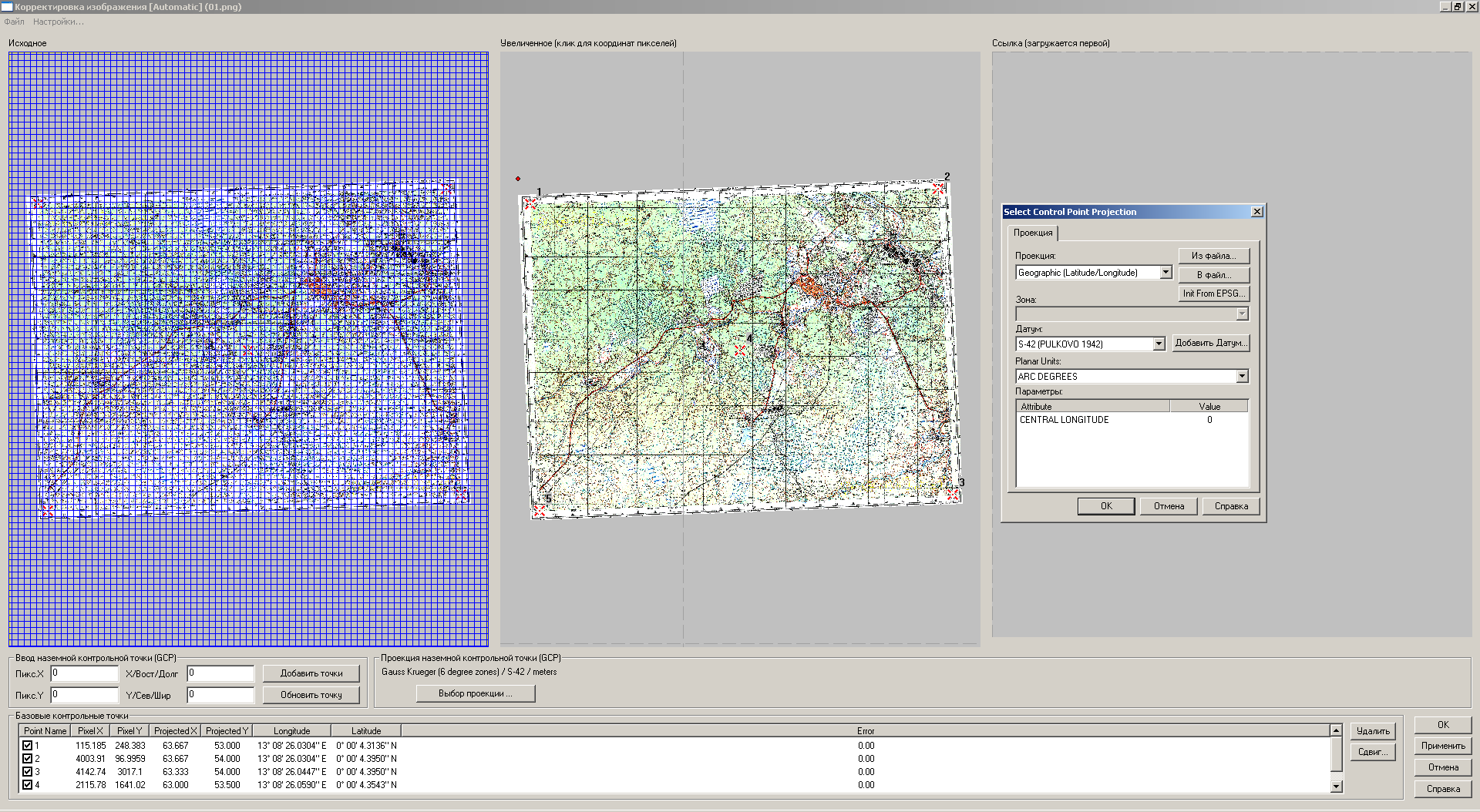Expand the Датум S-42 dropdown

pyautogui.click(x=1159, y=344)
